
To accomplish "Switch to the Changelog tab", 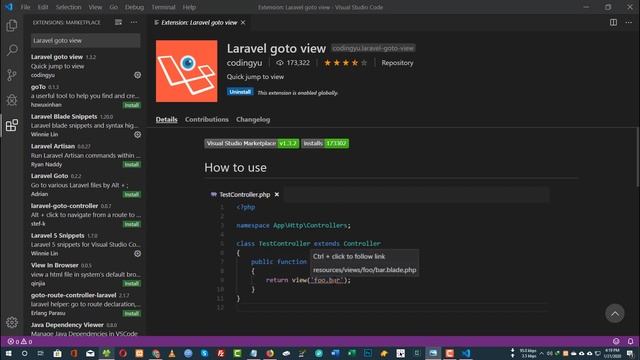I will 253,120.
